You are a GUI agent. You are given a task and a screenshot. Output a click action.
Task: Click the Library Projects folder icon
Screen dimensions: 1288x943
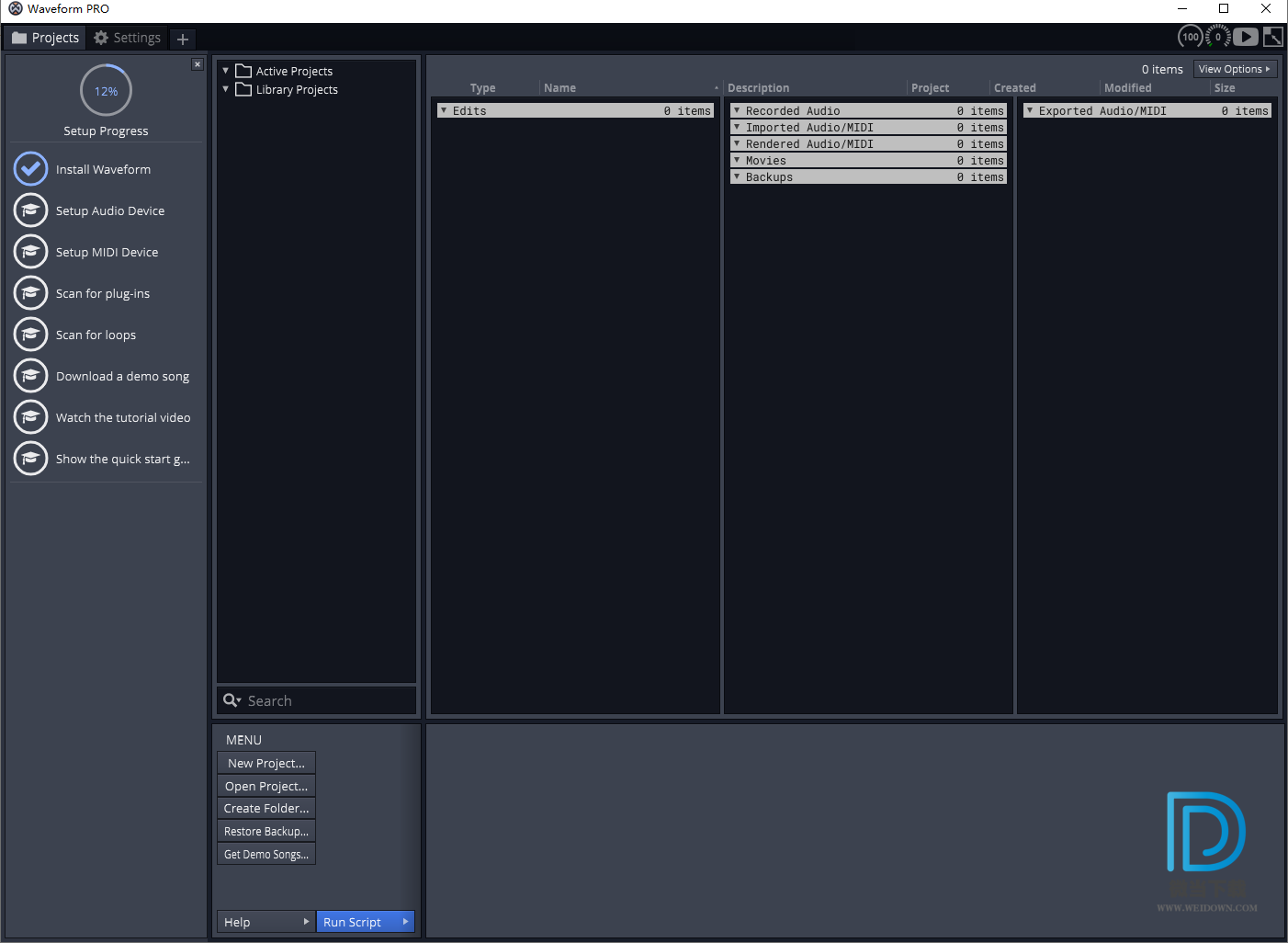(x=243, y=89)
